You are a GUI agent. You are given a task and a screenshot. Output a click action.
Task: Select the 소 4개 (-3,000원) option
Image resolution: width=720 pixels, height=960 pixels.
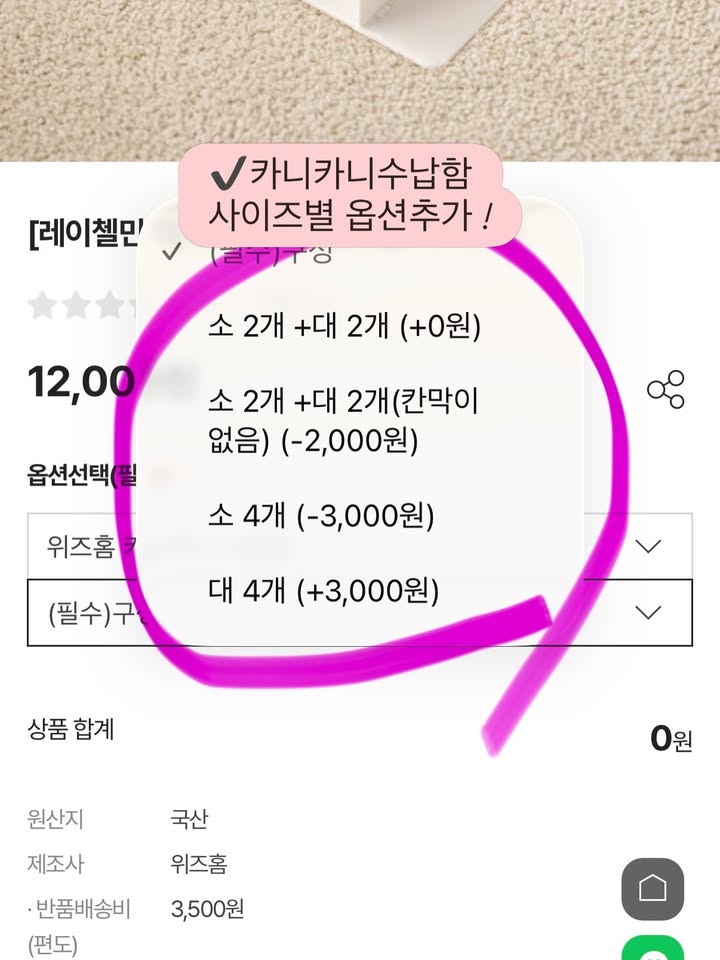click(x=321, y=517)
